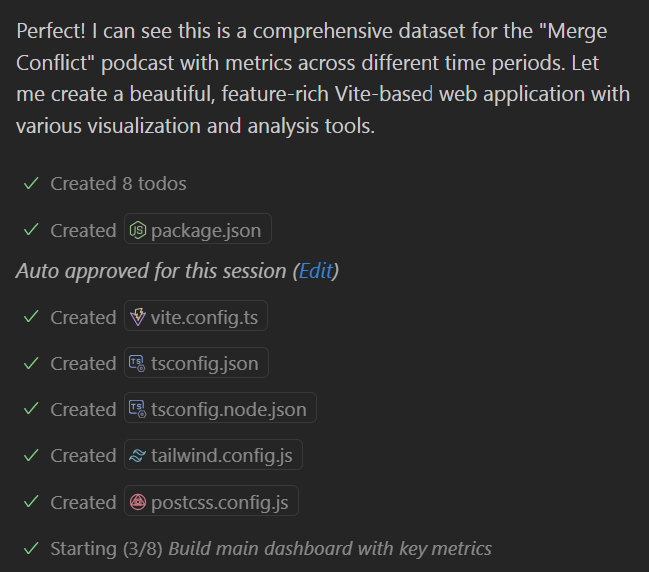This screenshot has width=649, height=572.
Task: Click the checkmark next to Created 8 todos
Action: coord(31,184)
